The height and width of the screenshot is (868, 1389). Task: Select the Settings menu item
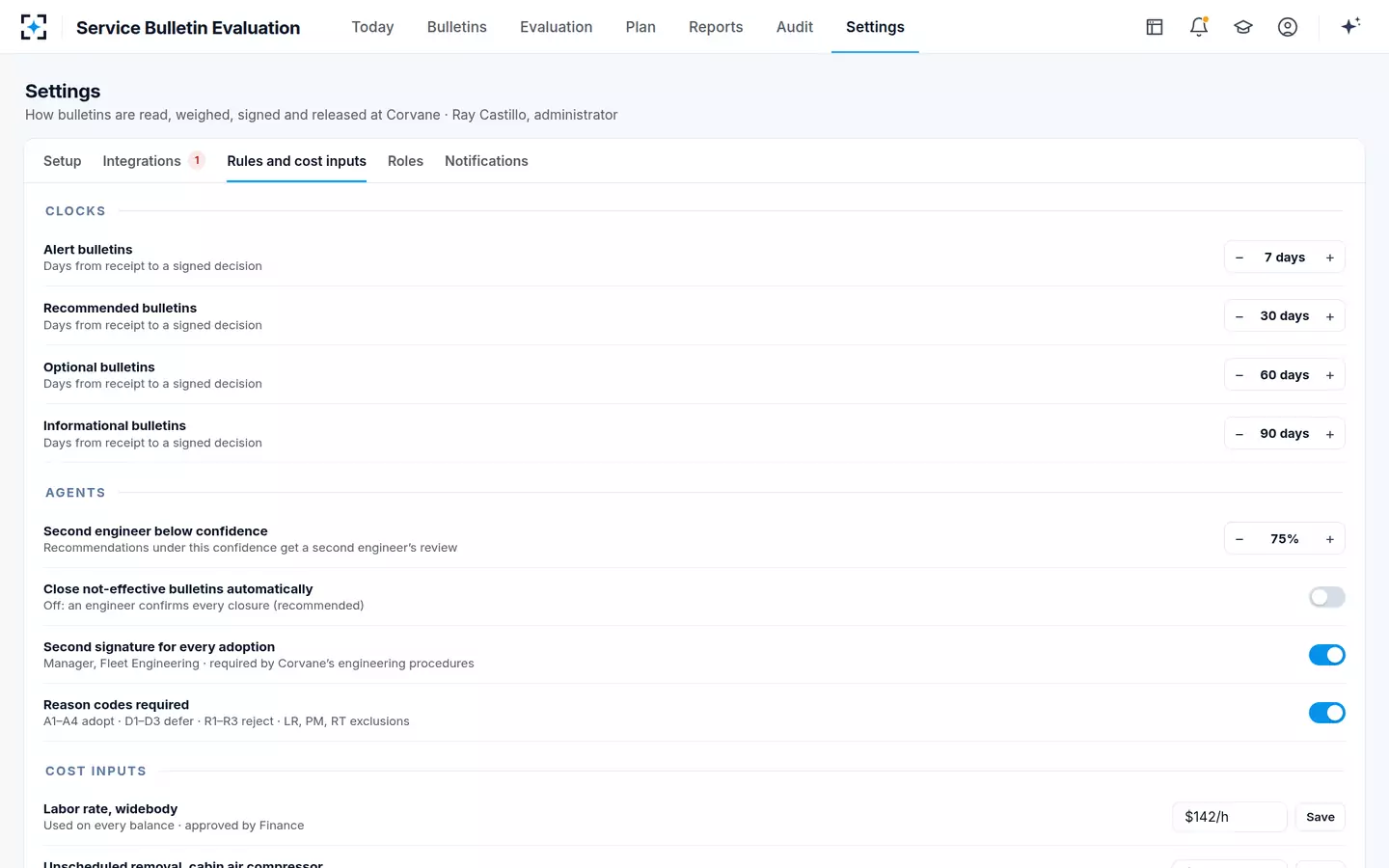[875, 27]
